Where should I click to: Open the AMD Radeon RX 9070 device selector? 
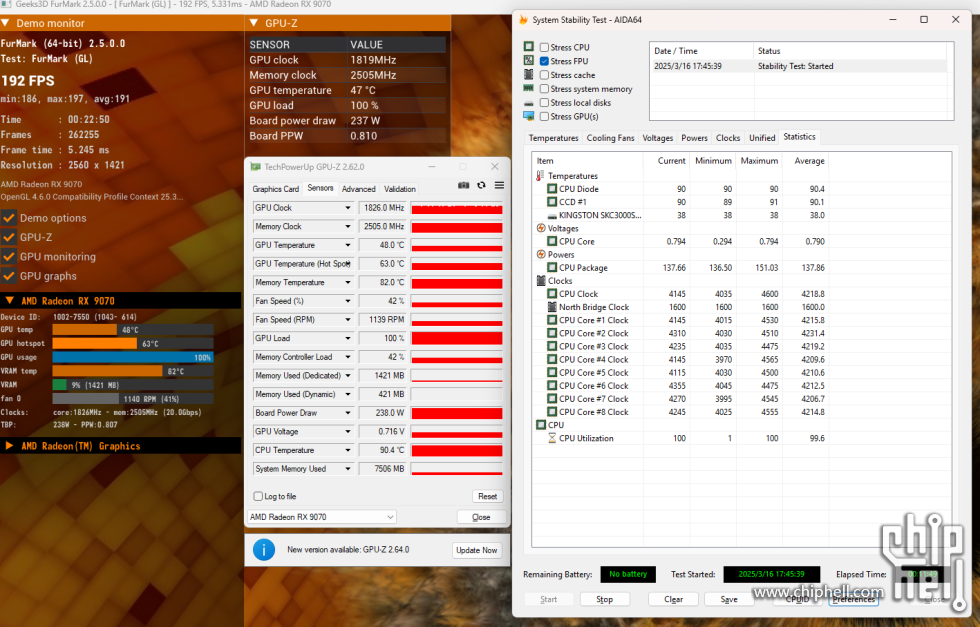tap(322, 517)
